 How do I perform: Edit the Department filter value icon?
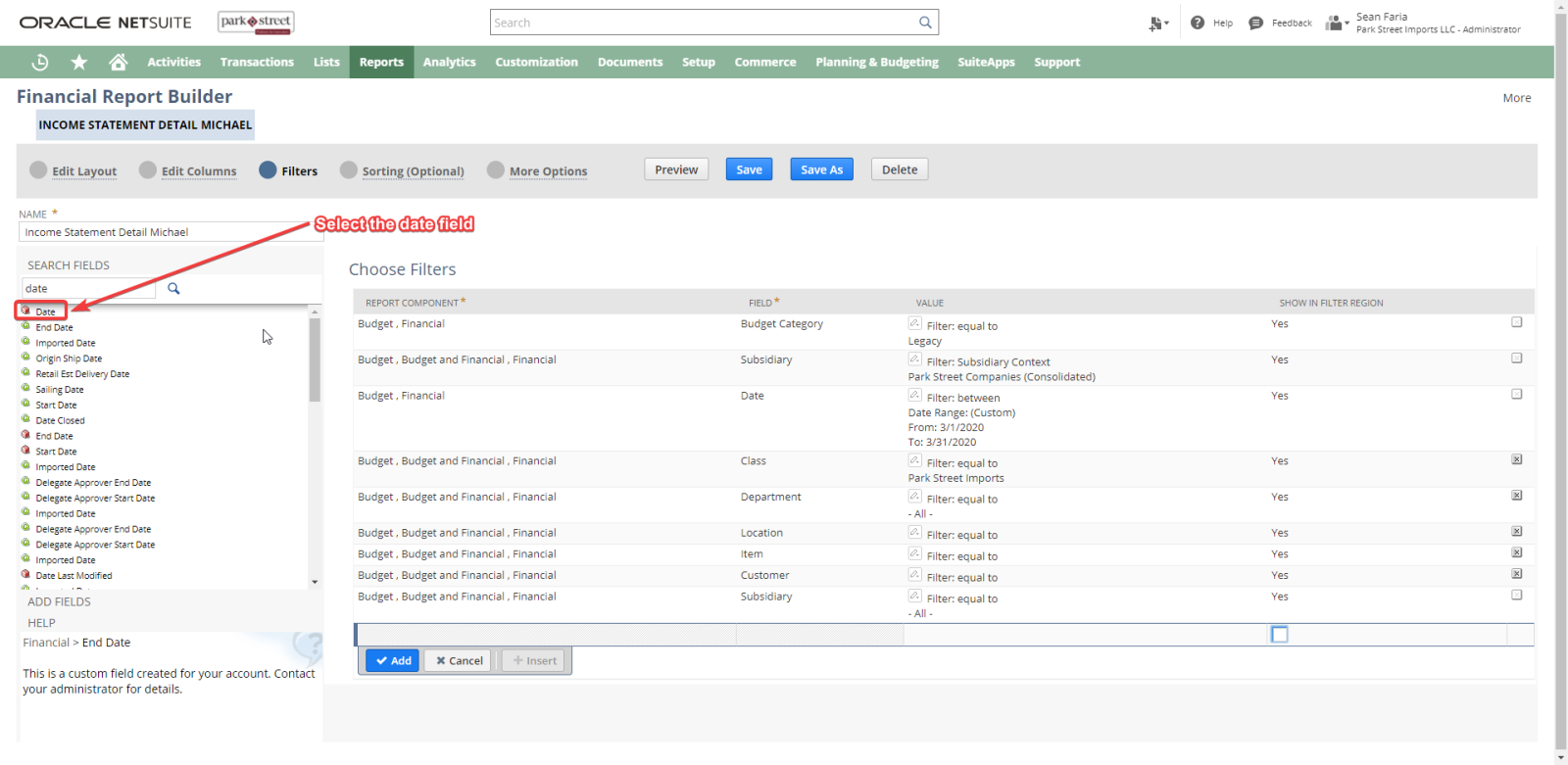pyautogui.click(x=914, y=497)
